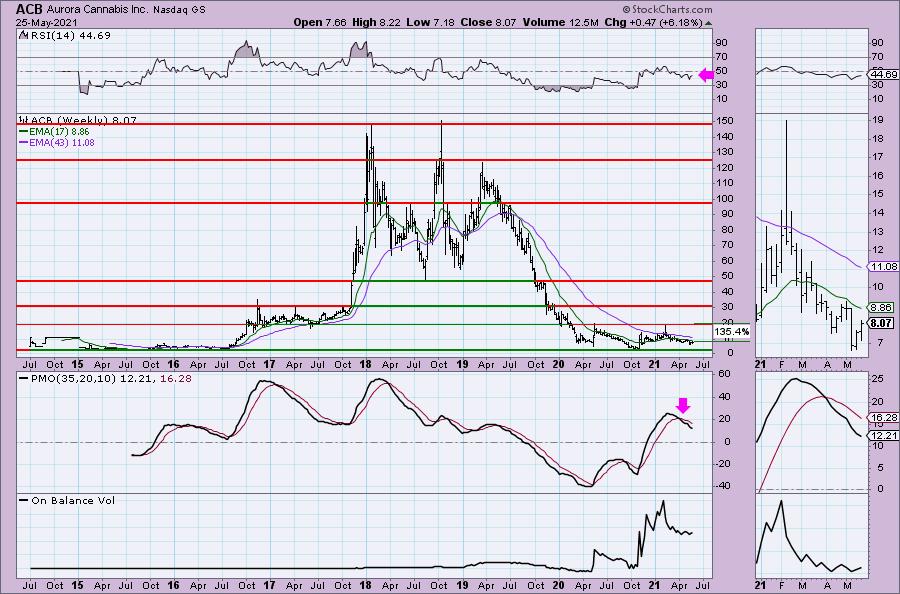Click the 'Chg +0.47 (+6.18%)' value

click(x=654, y=22)
